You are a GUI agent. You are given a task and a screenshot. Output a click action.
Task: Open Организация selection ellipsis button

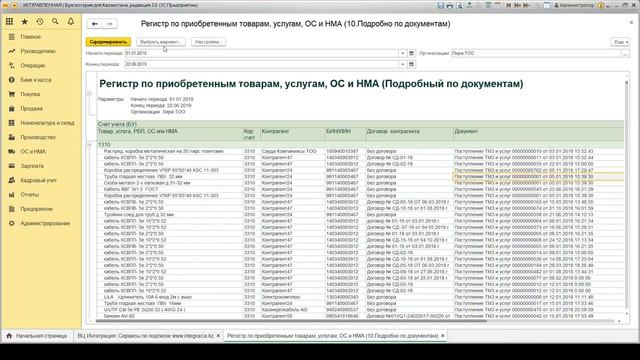tap(625, 53)
